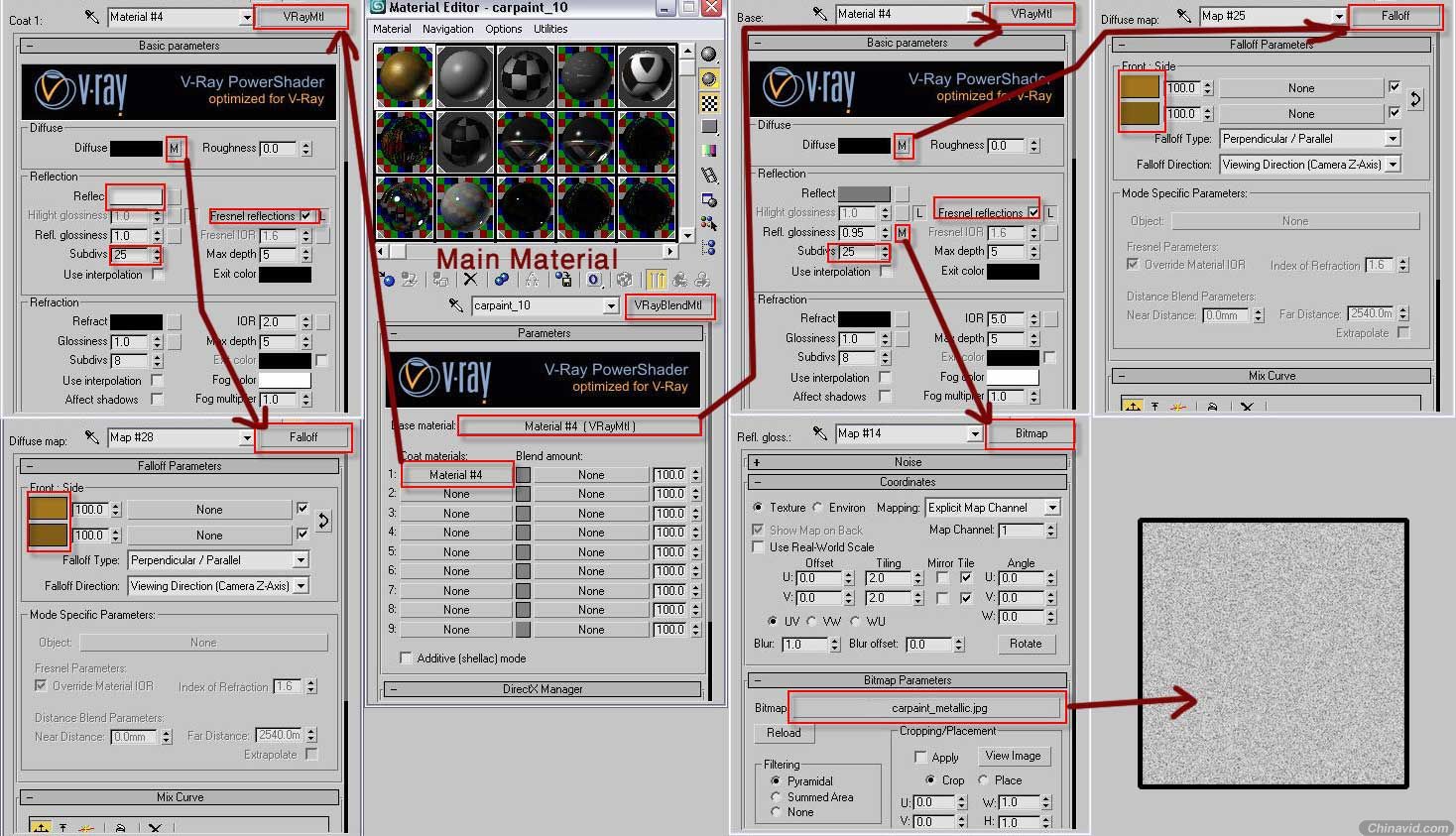The image size is (1456, 836).
Task: Enable Use Real-World Scale checkbox
Action: coord(759,546)
